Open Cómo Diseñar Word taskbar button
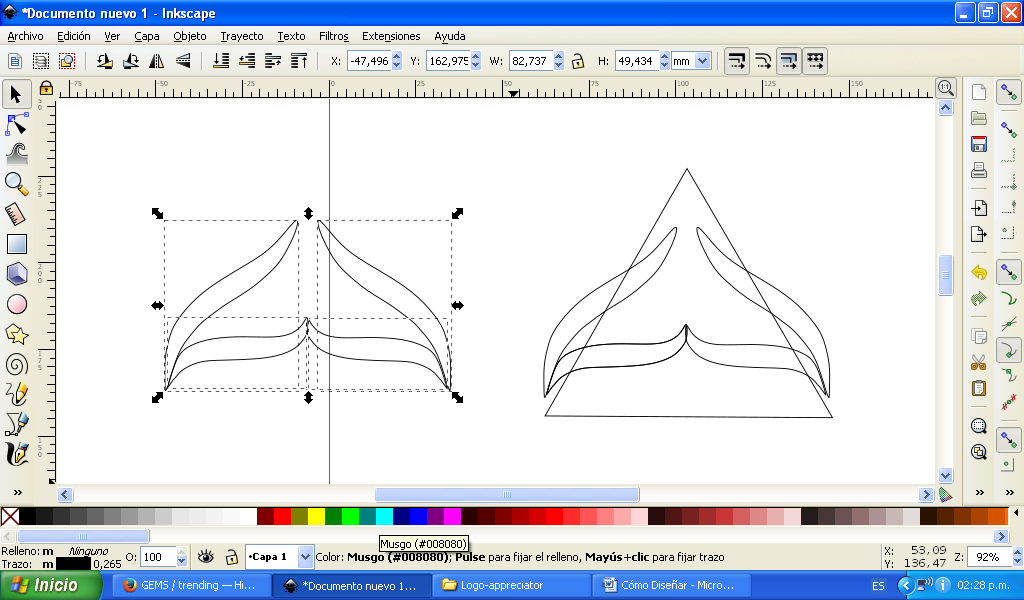 click(x=671, y=586)
